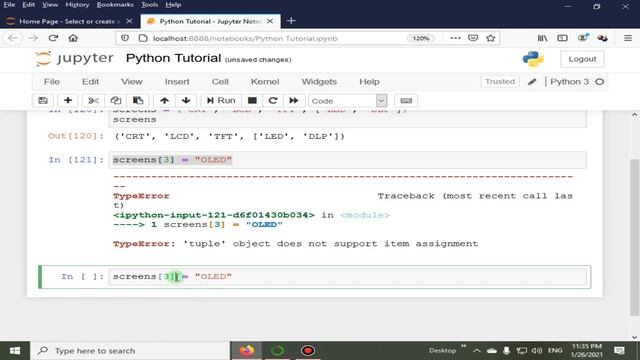This screenshot has height=360, width=640.
Task: Open the notification center icon
Action: point(620,351)
